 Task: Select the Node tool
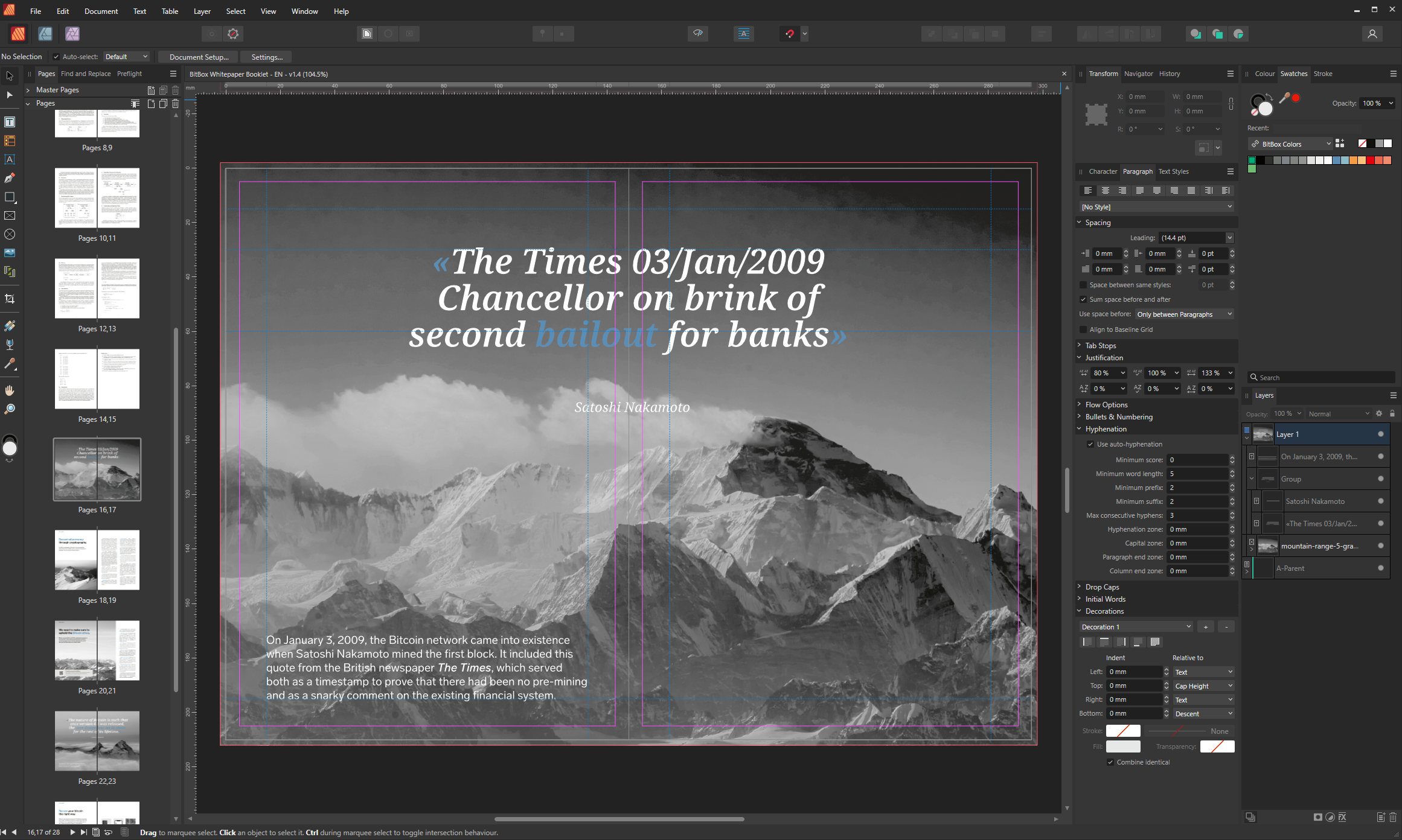tap(10, 95)
